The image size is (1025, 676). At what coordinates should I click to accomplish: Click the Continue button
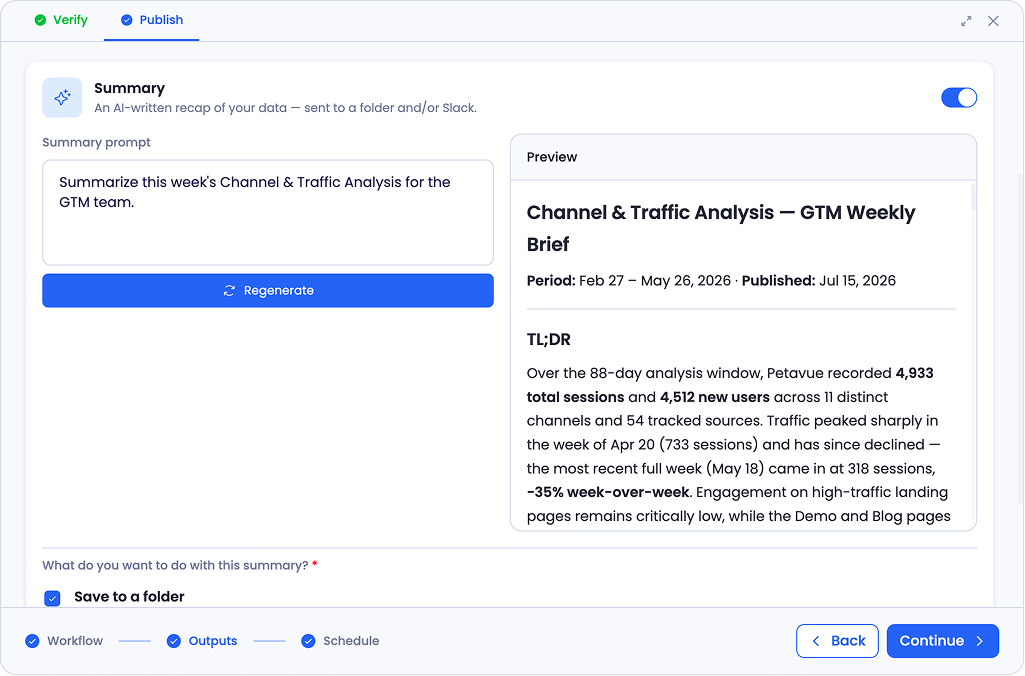[x=943, y=641]
